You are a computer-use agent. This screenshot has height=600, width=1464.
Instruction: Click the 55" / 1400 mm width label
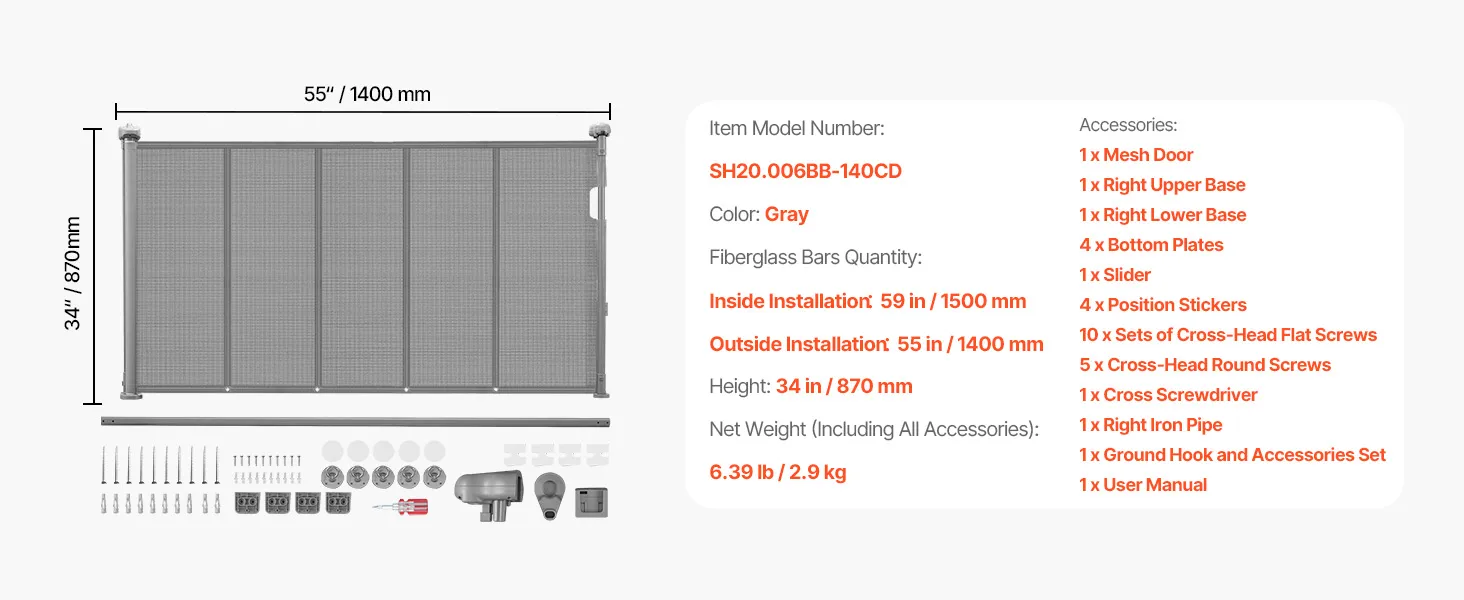coord(367,95)
